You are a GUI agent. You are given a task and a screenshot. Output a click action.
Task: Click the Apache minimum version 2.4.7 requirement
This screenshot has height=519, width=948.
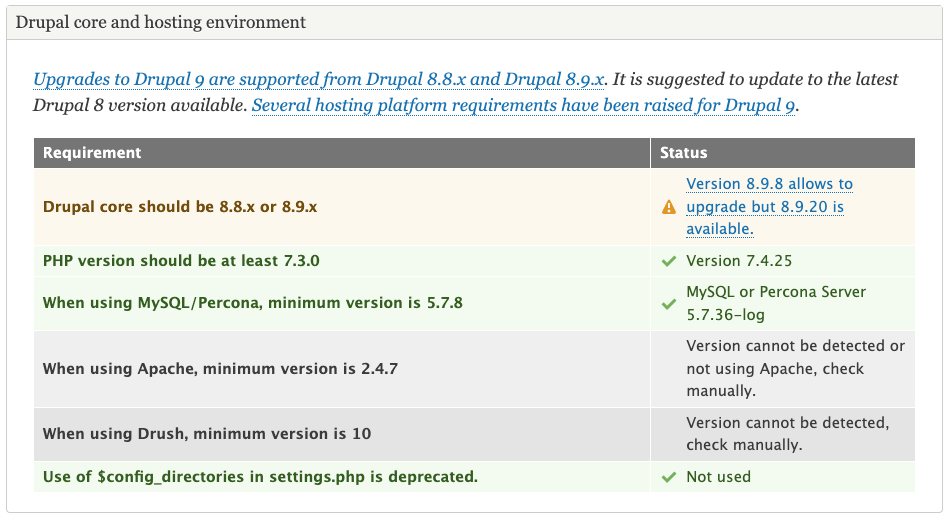(220, 369)
